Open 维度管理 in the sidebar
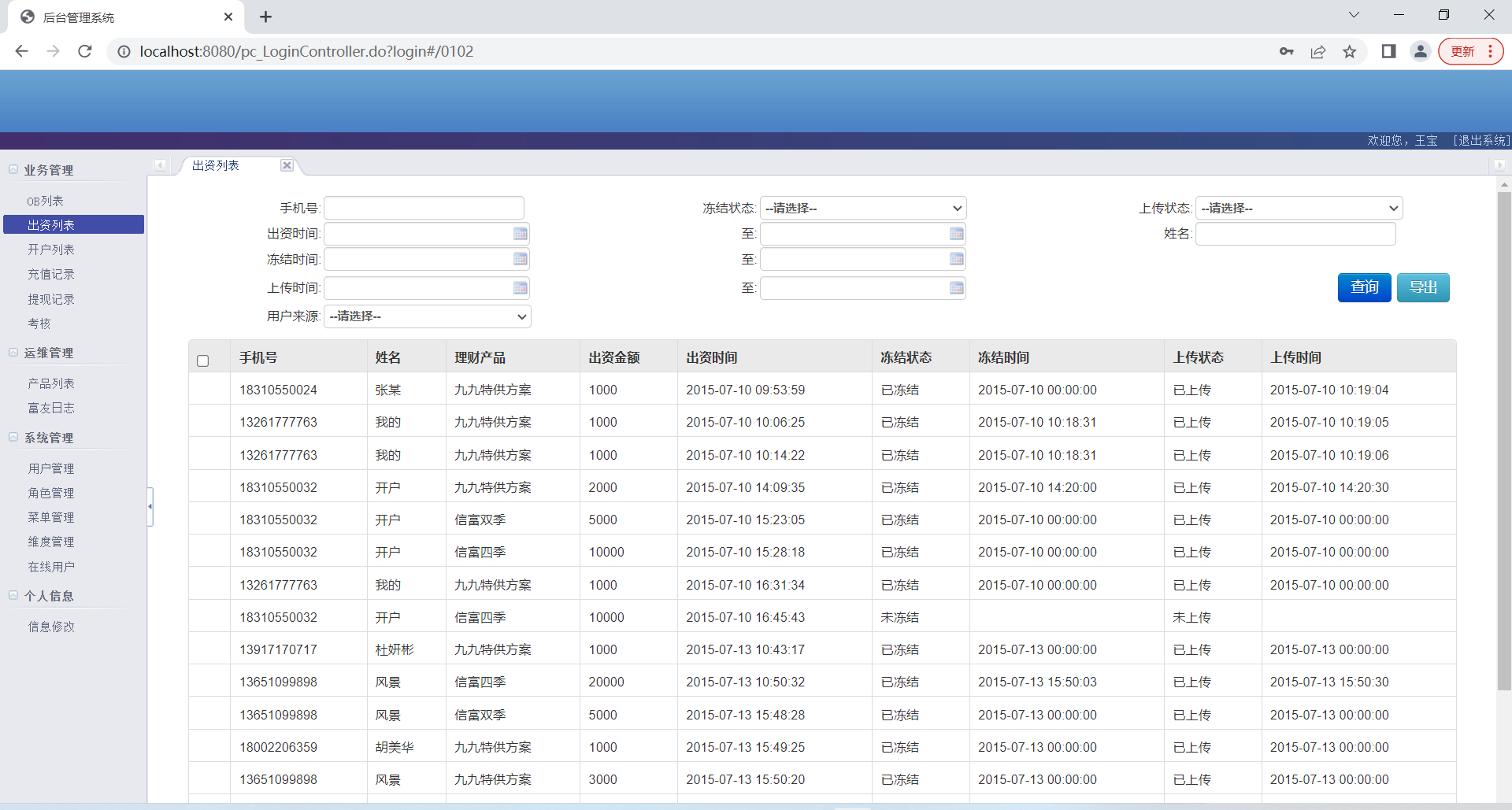Viewport: 1512px width, 810px height. pos(51,542)
